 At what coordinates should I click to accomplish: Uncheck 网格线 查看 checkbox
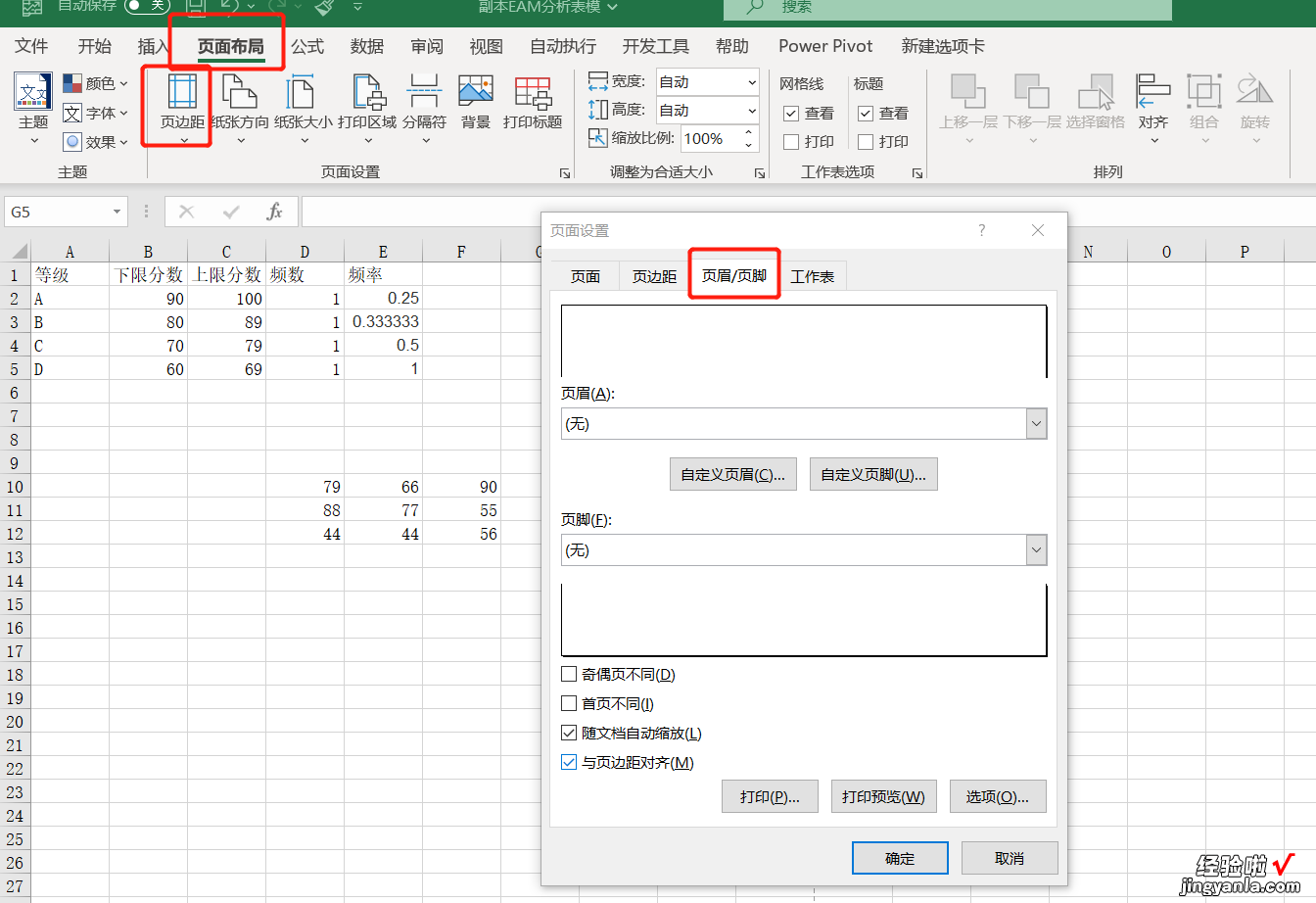point(791,114)
